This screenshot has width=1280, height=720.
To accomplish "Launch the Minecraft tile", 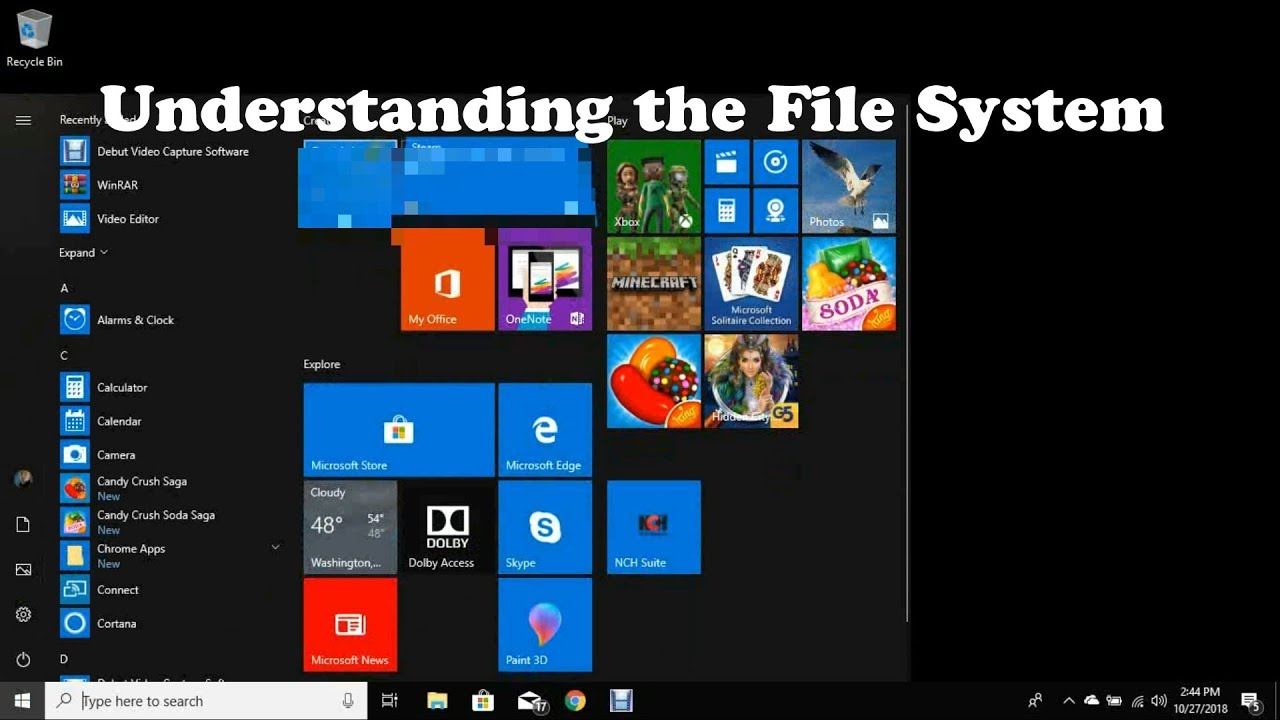I will (654, 283).
